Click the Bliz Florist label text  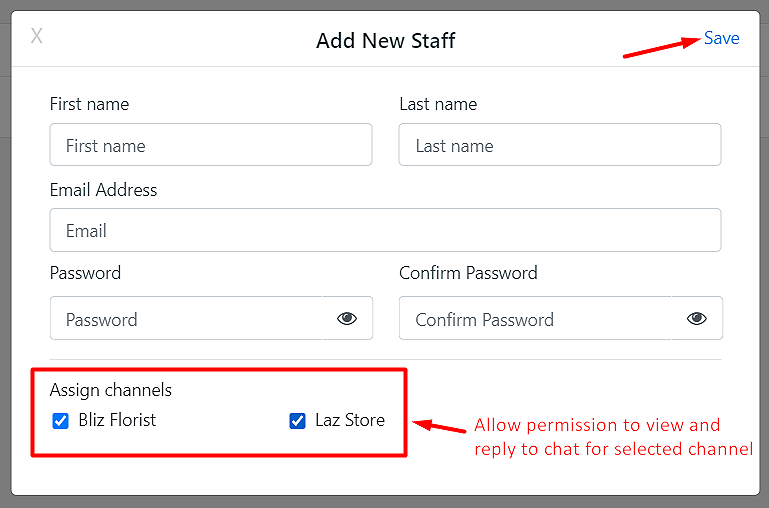tap(117, 420)
